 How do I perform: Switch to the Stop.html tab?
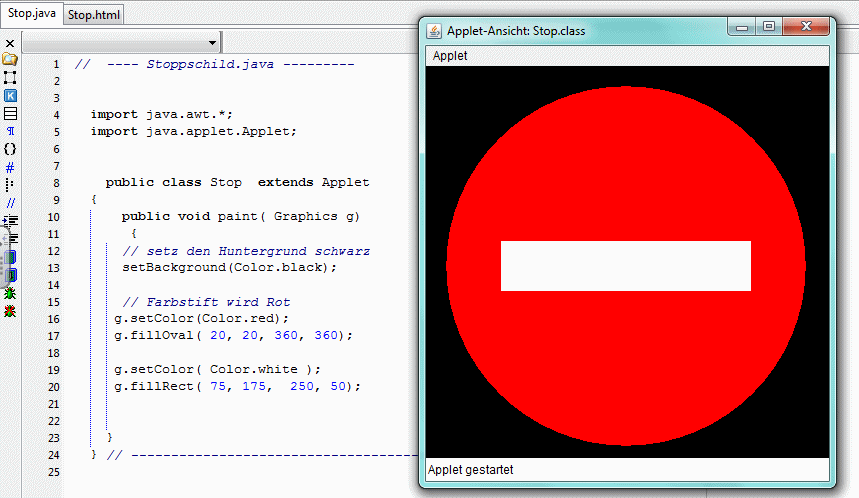coord(95,15)
